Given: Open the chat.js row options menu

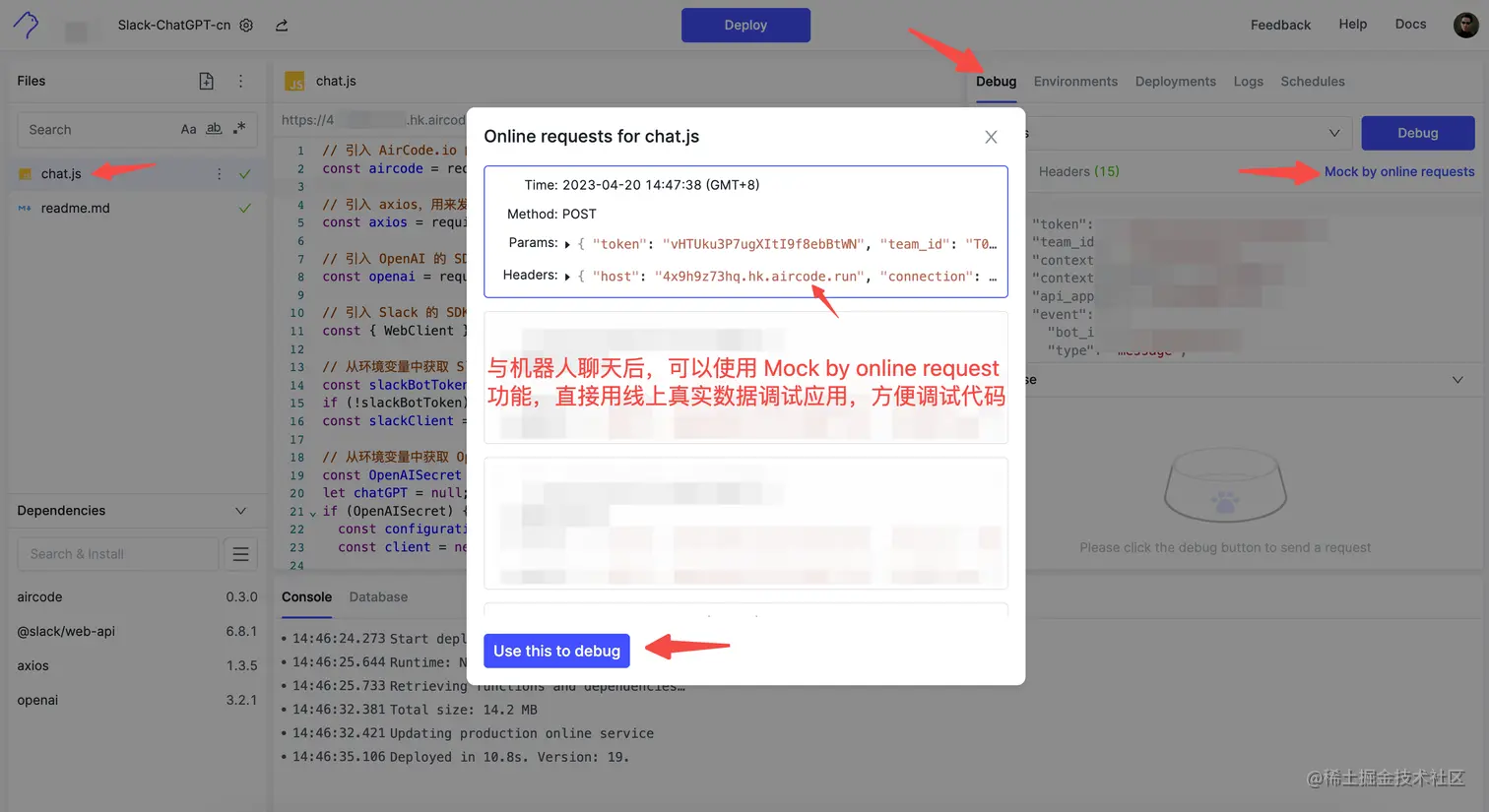Looking at the screenshot, I should pyautogui.click(x=219, y=174).
